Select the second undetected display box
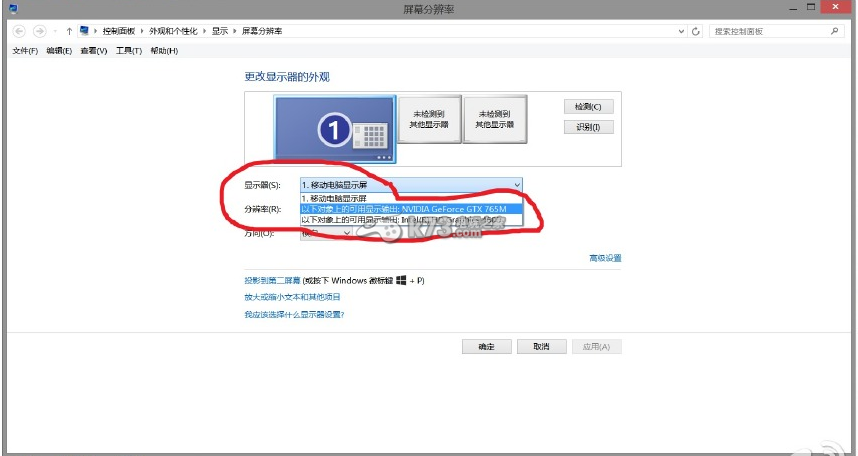The height and width of the screenshot is (456, 858). tap(494, 121)
